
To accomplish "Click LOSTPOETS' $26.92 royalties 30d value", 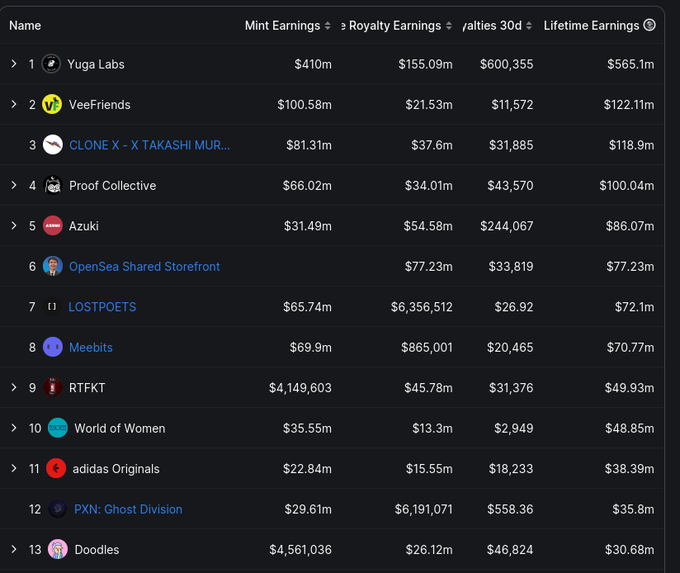I will click(x=513, y=307).
